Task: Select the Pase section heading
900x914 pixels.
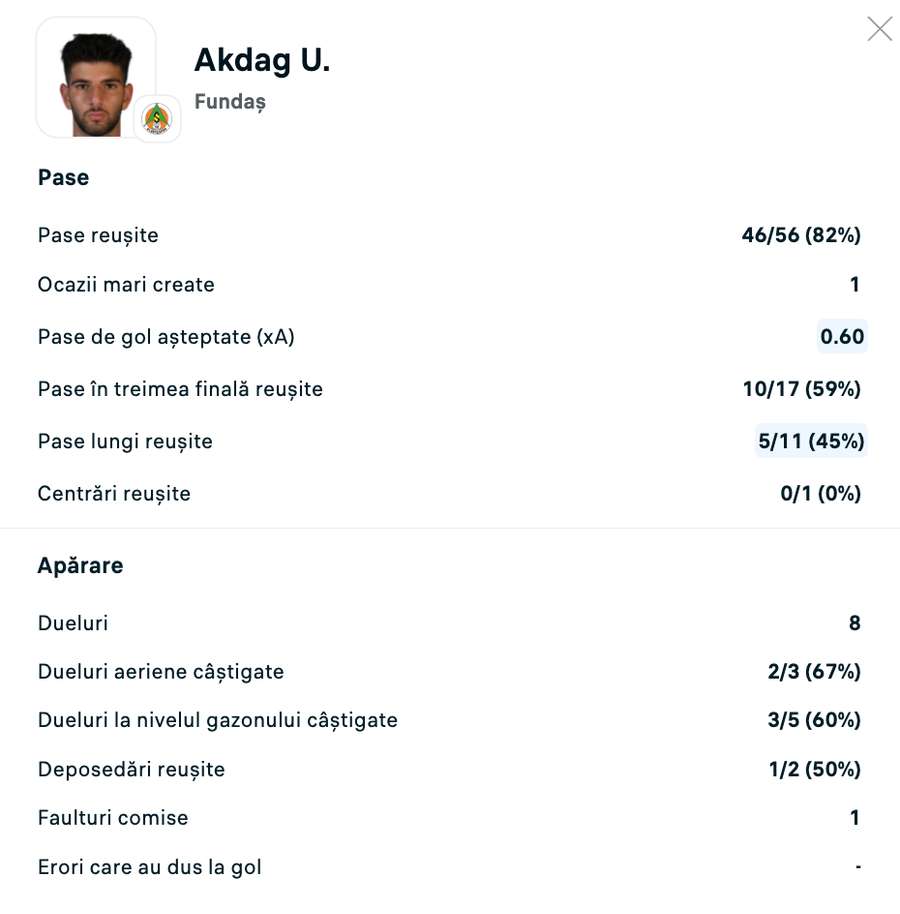Action: point(64,177)
